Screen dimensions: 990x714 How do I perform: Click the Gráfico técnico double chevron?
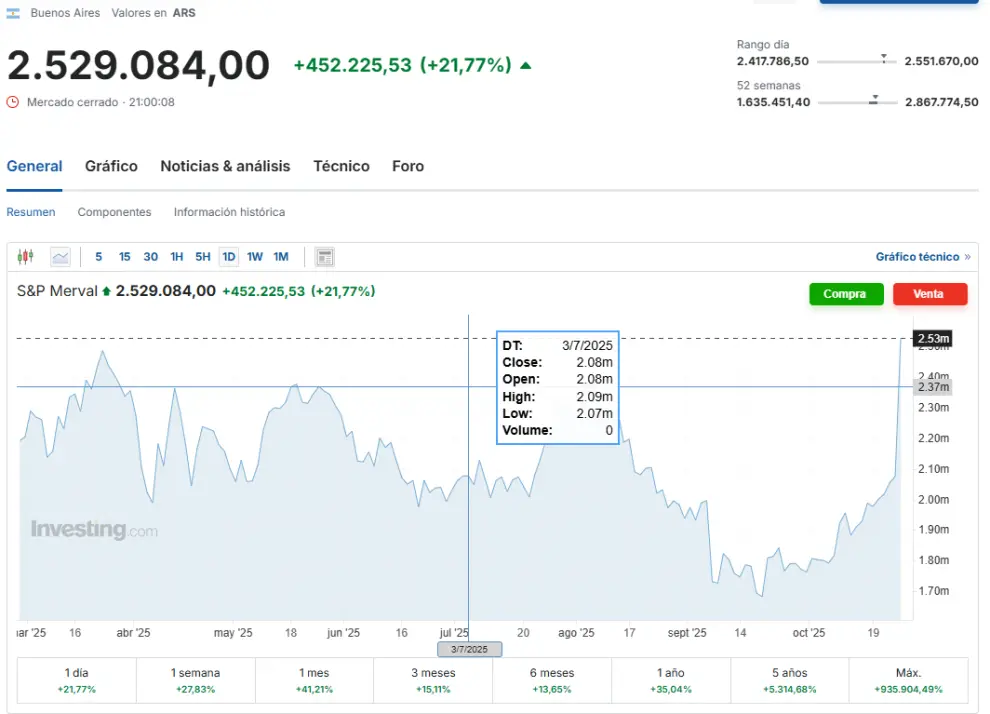(968, 257)
